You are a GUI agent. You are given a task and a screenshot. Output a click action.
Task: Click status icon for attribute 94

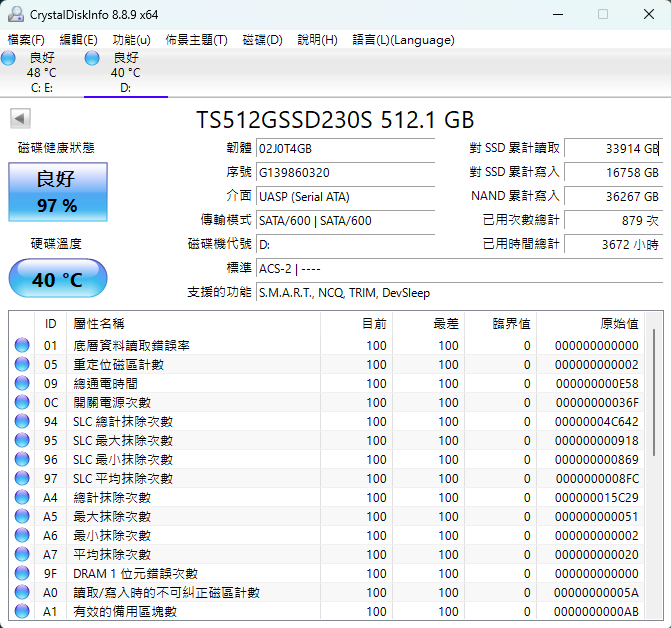pyautogui.click(x=22, y=421)
